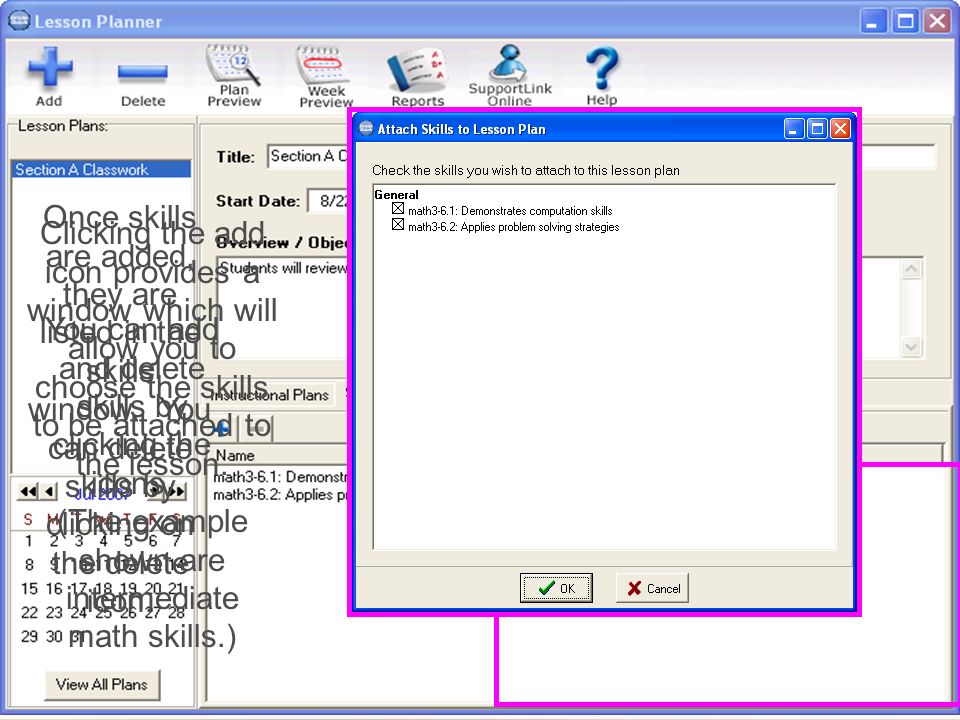The image size is (960, 720).
Task: Go to previous month in calendar
Action: coord(50,491)
